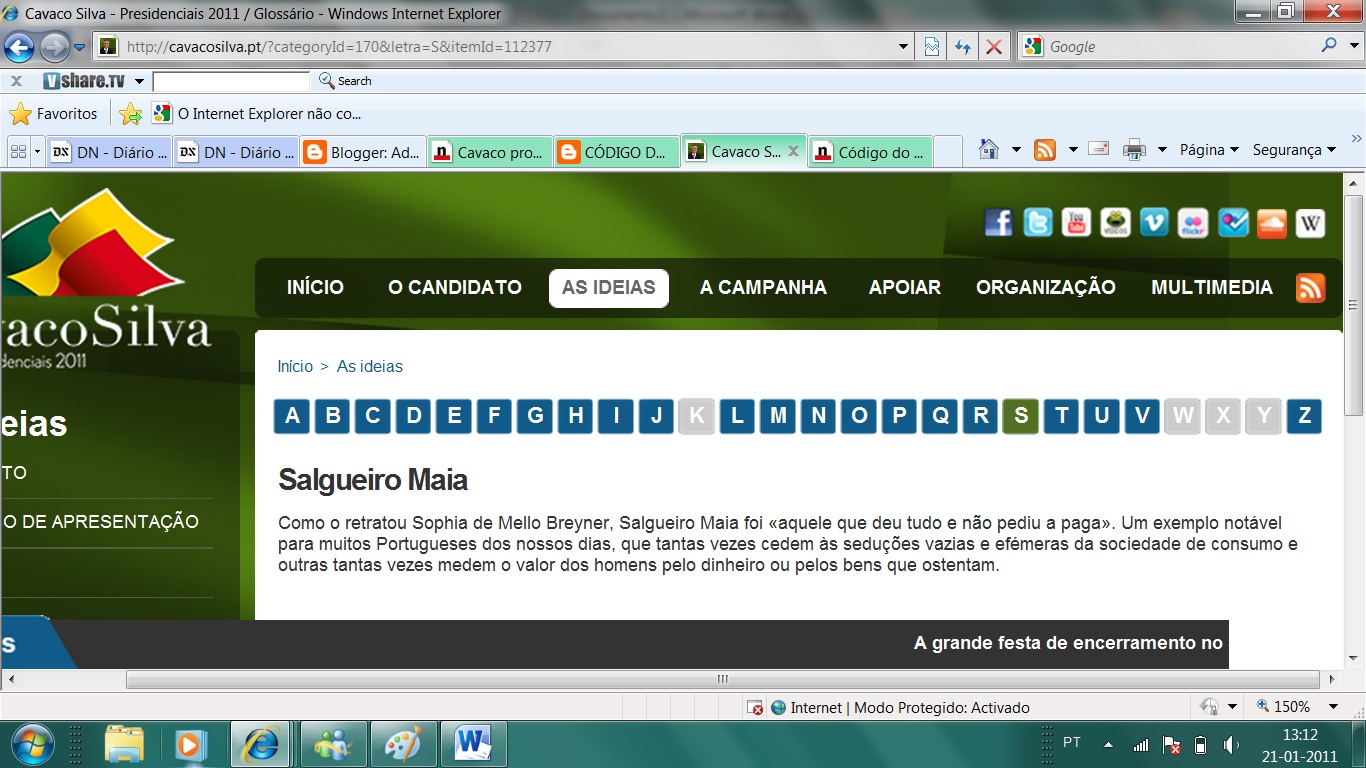
Task: Open the Página dropdown menu
Action: [1209, 150]
